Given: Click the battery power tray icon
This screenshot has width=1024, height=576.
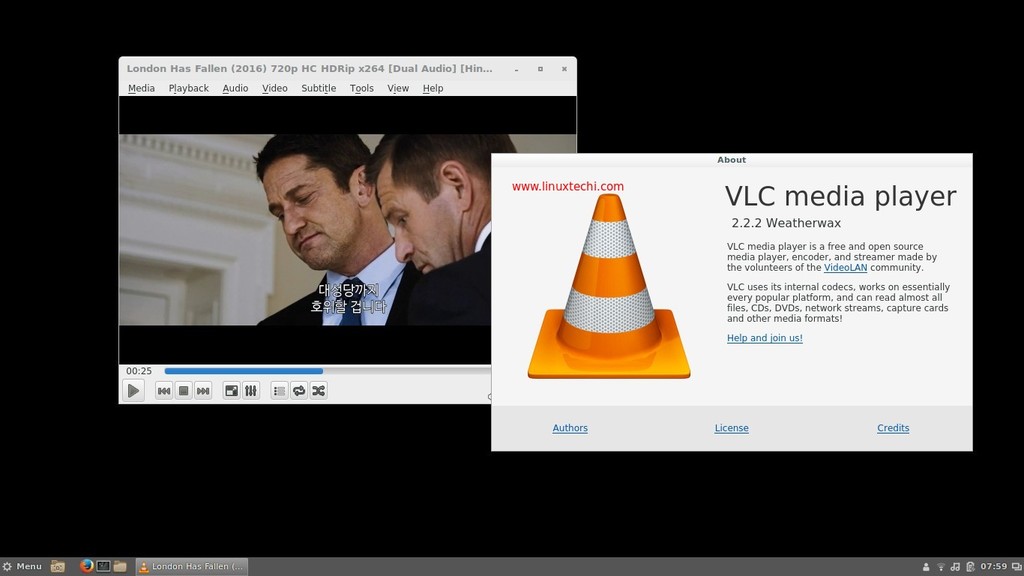Looking at the screenshot, I should point(970,567).
